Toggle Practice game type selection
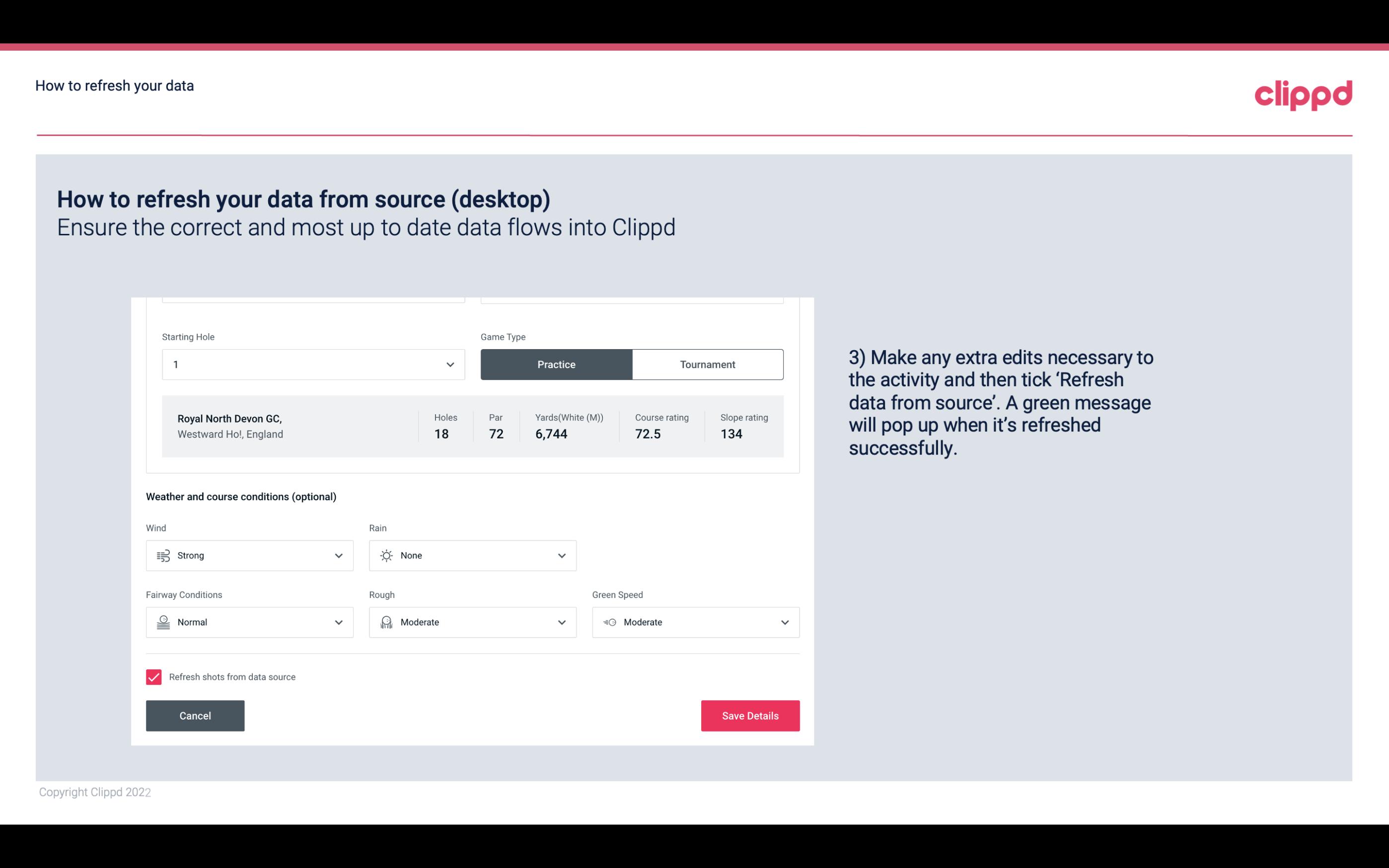This screenshot has width=1389, height=868. point(556,364)
